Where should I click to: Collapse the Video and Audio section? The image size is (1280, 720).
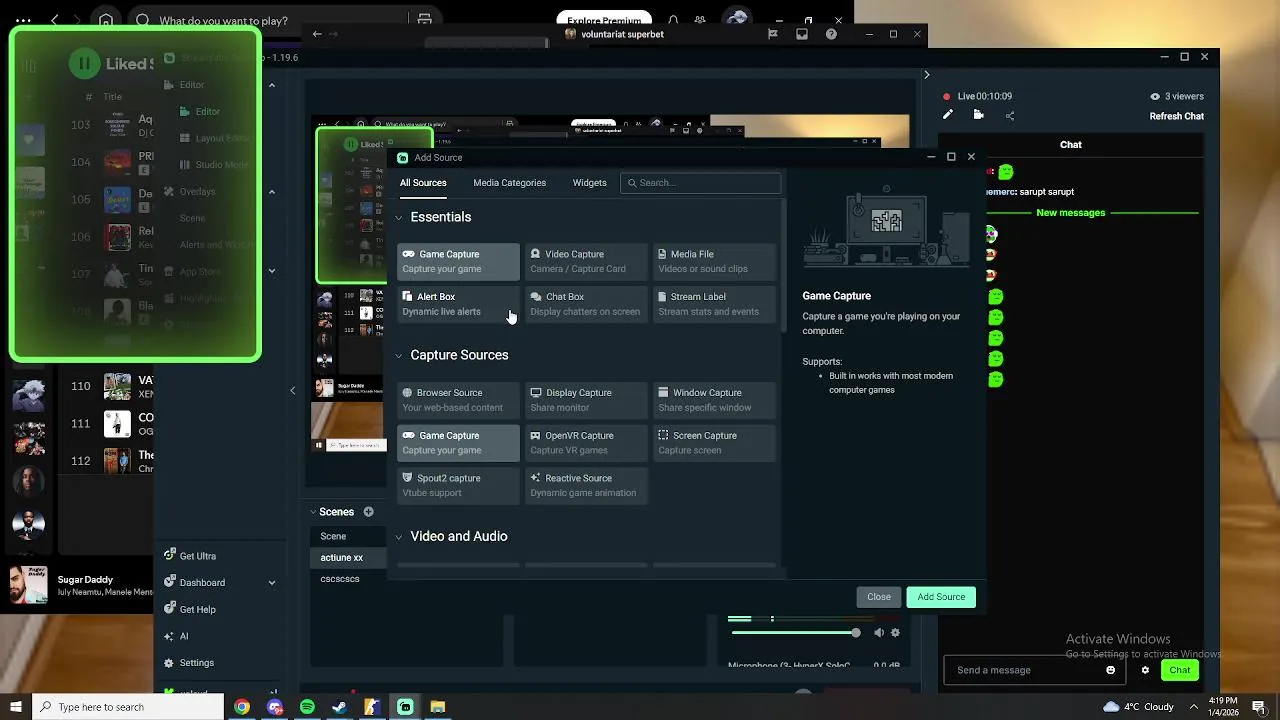coord(399,537)
